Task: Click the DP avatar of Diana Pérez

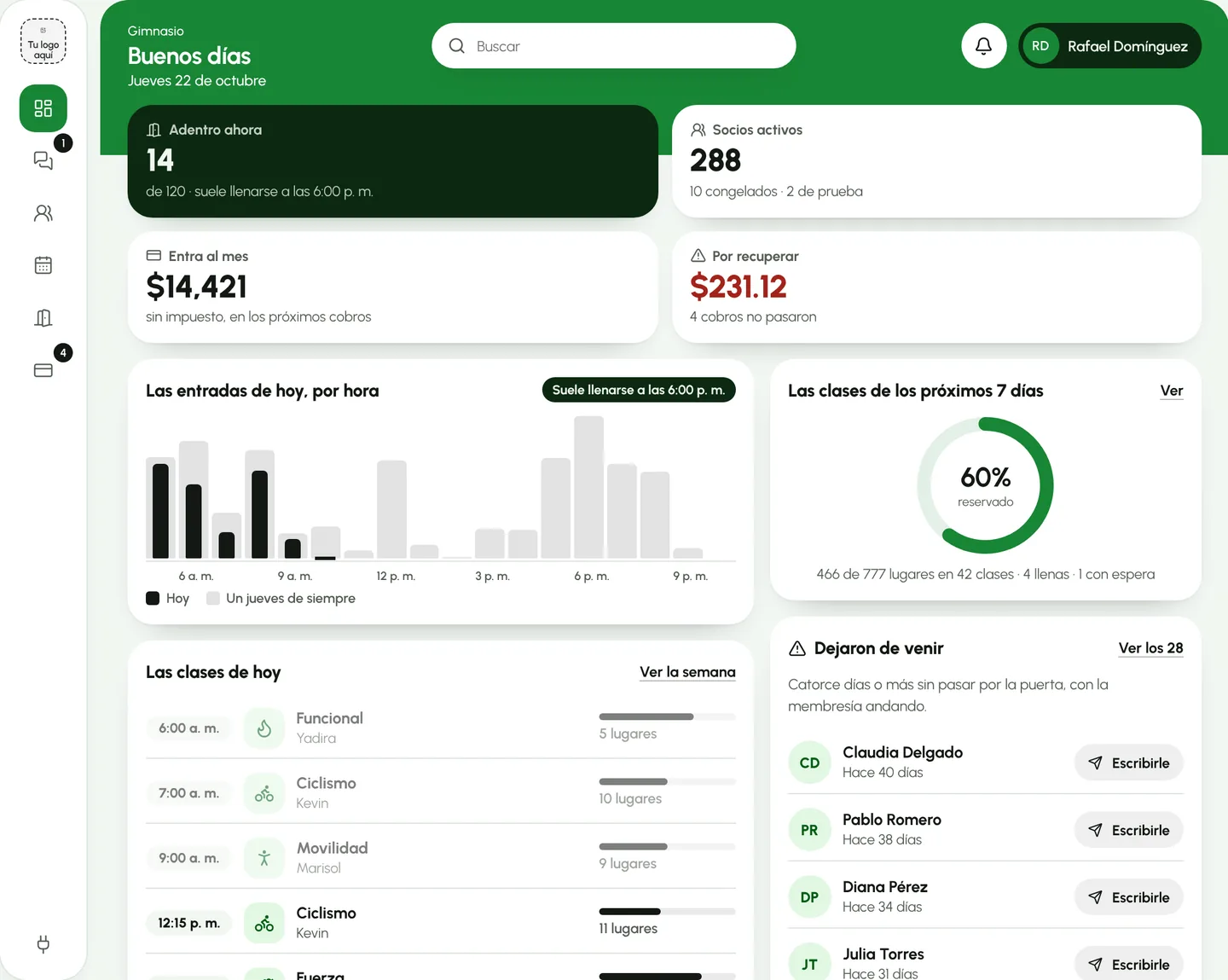Action: pos(809,897)
